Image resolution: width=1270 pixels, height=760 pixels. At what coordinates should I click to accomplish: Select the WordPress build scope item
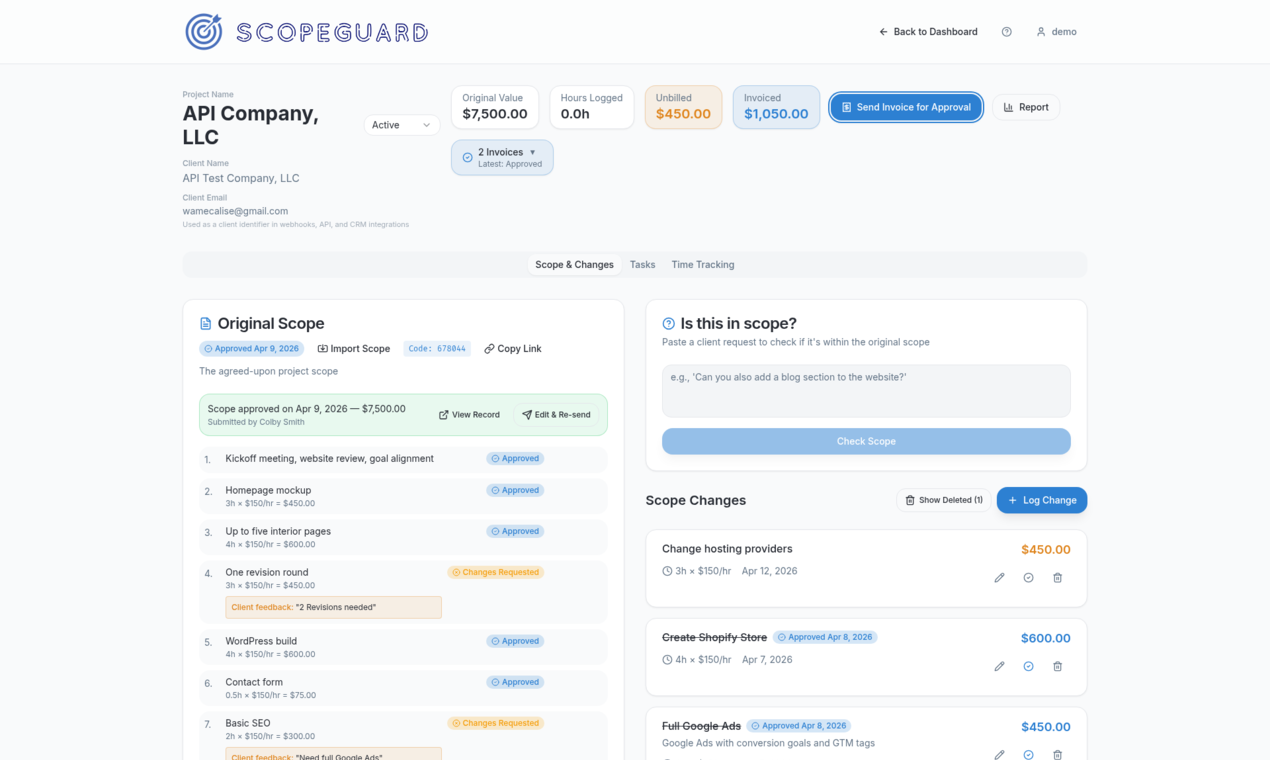(403, 647)
